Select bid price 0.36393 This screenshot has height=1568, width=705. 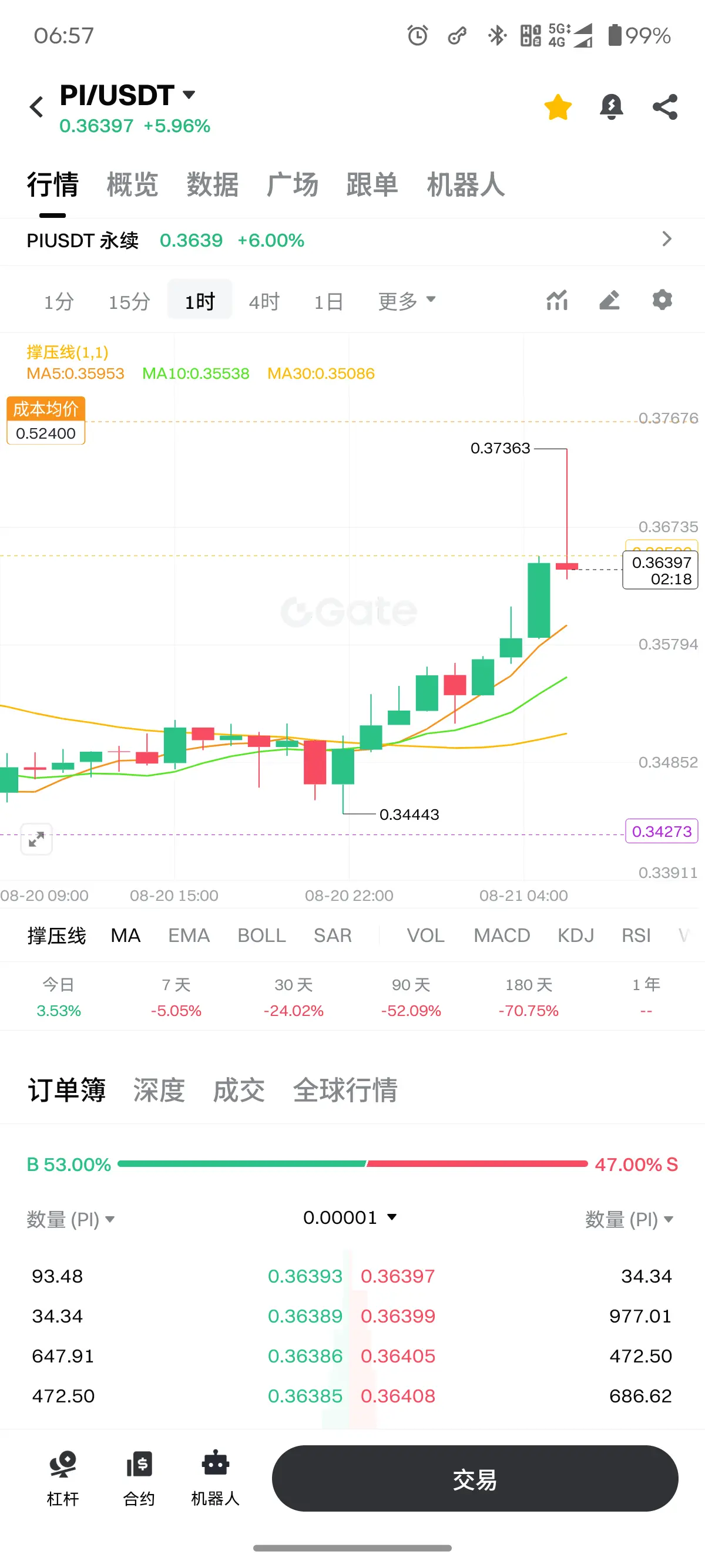(x=305, y=1277)
